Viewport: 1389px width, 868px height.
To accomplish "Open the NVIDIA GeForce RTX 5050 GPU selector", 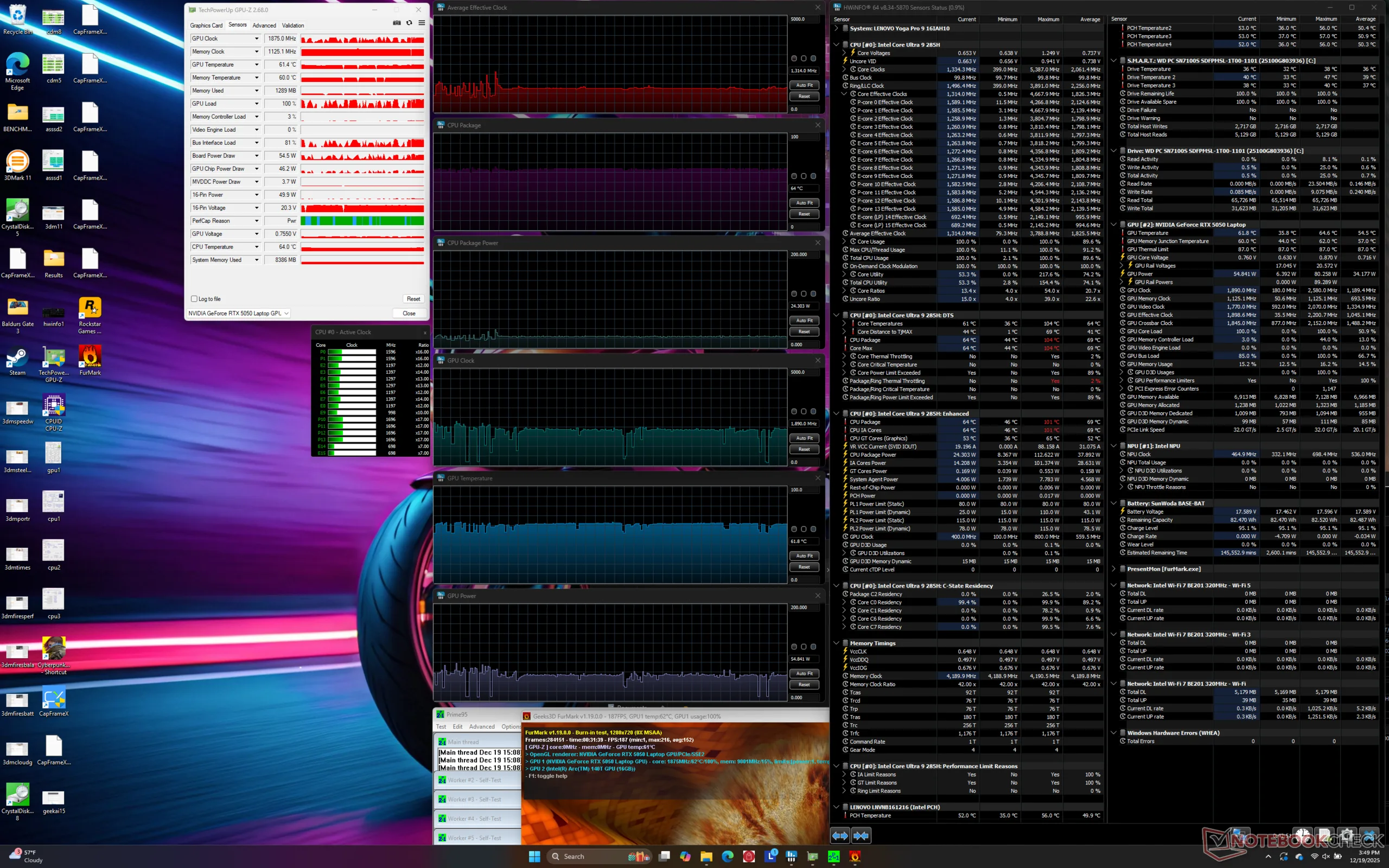I will (x=239, y=314).
